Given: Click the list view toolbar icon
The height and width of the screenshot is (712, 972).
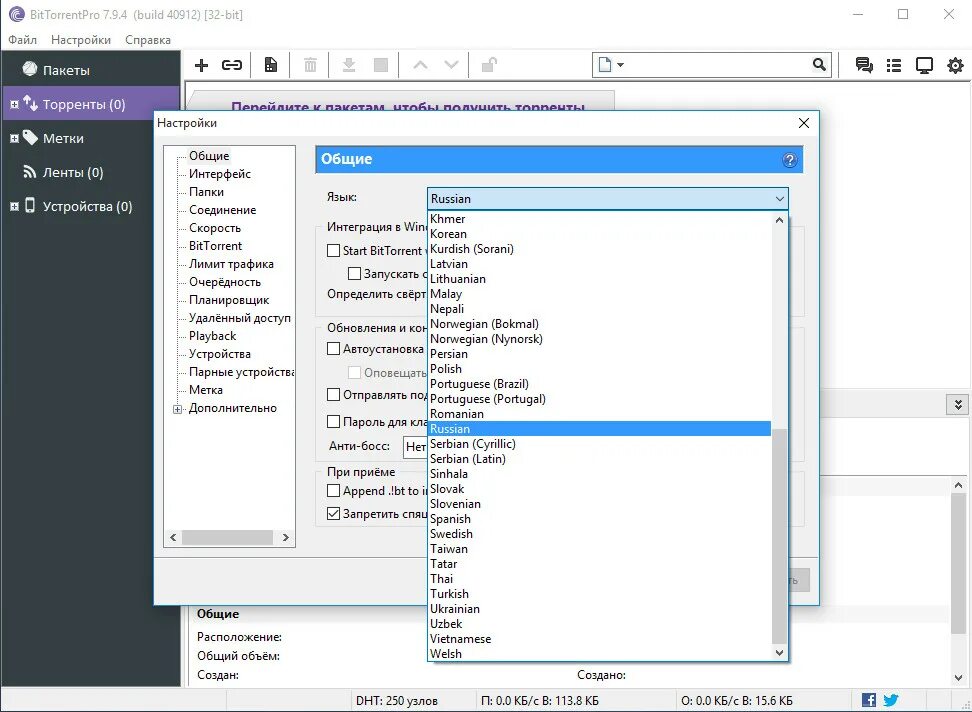Looking at the screenshot, I should click(894, 65).
